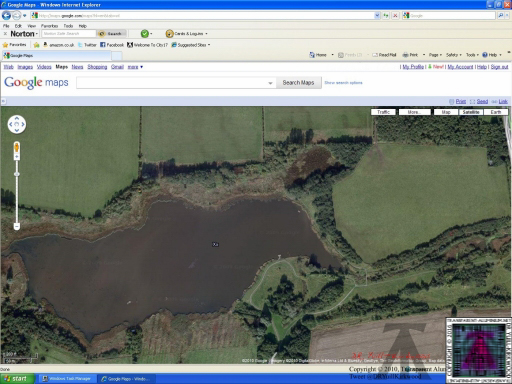Open the Cards & Log-ins menu
Viewport: 512px width, 384px height.
[187, 34]
